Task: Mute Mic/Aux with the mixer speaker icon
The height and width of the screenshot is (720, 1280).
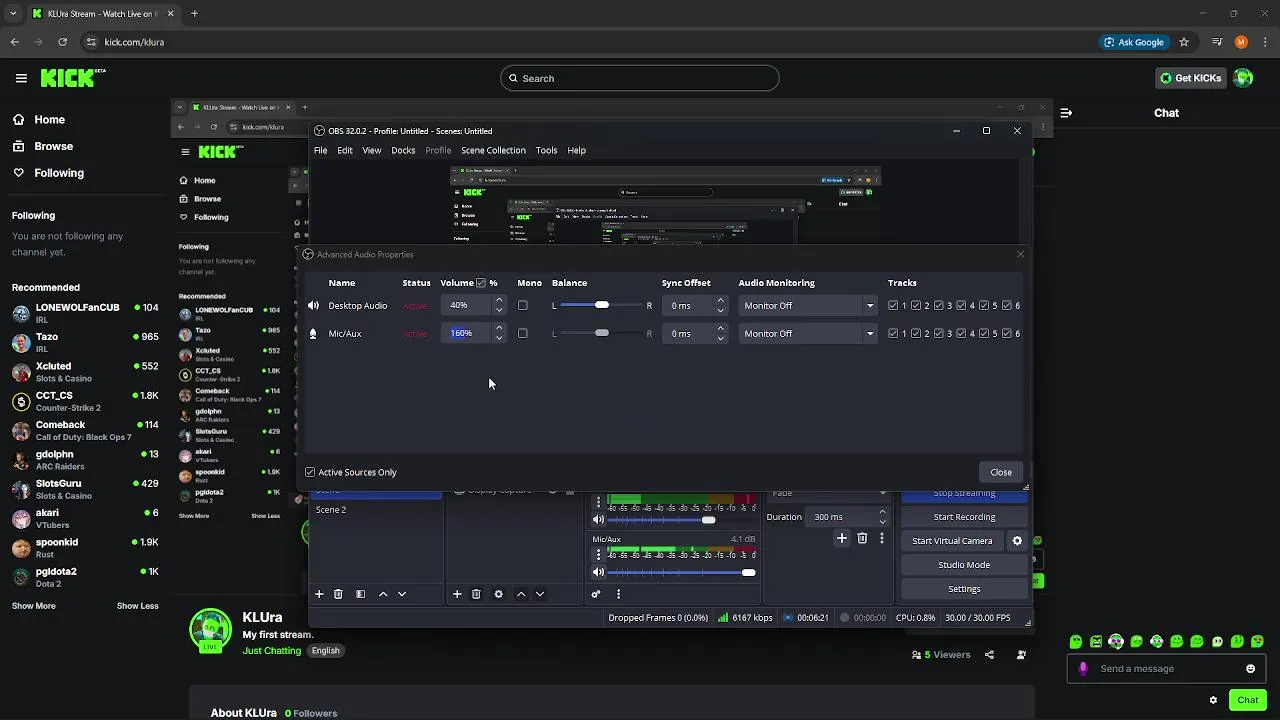Action: [x=598, y=572]
